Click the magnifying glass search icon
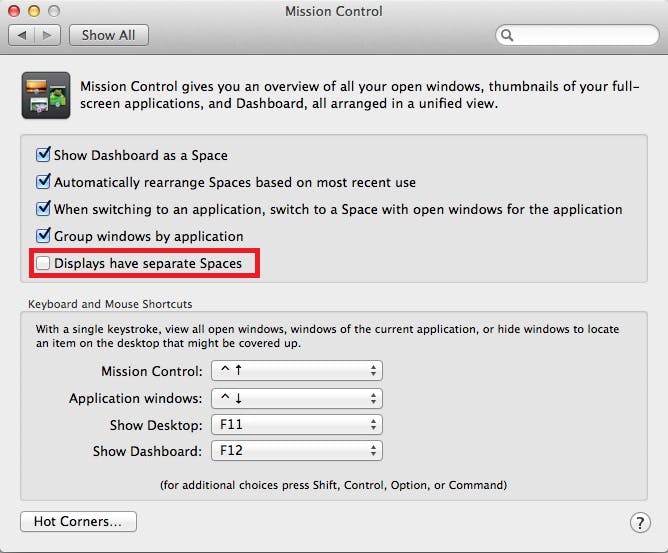The height and width of the screenshot is (553, 668). click(507, 35)
